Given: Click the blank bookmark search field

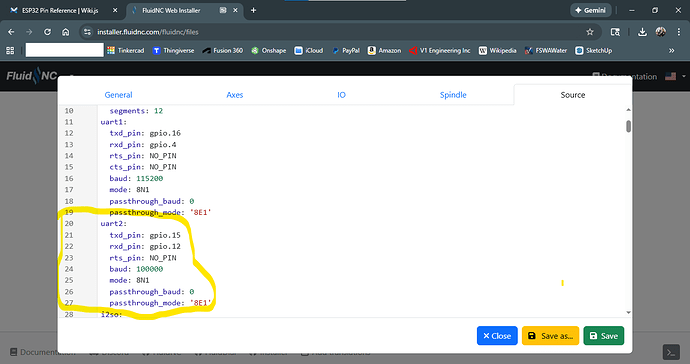Looking at the screenshot, I should click(x=64, y=50).
